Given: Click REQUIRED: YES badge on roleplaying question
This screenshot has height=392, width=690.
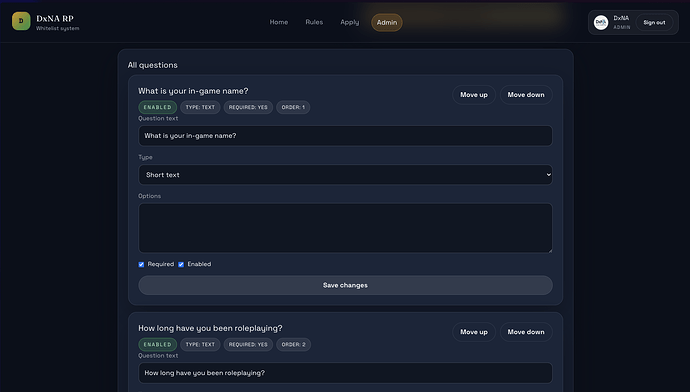Looking at the screenshot, I should [248, 344].
